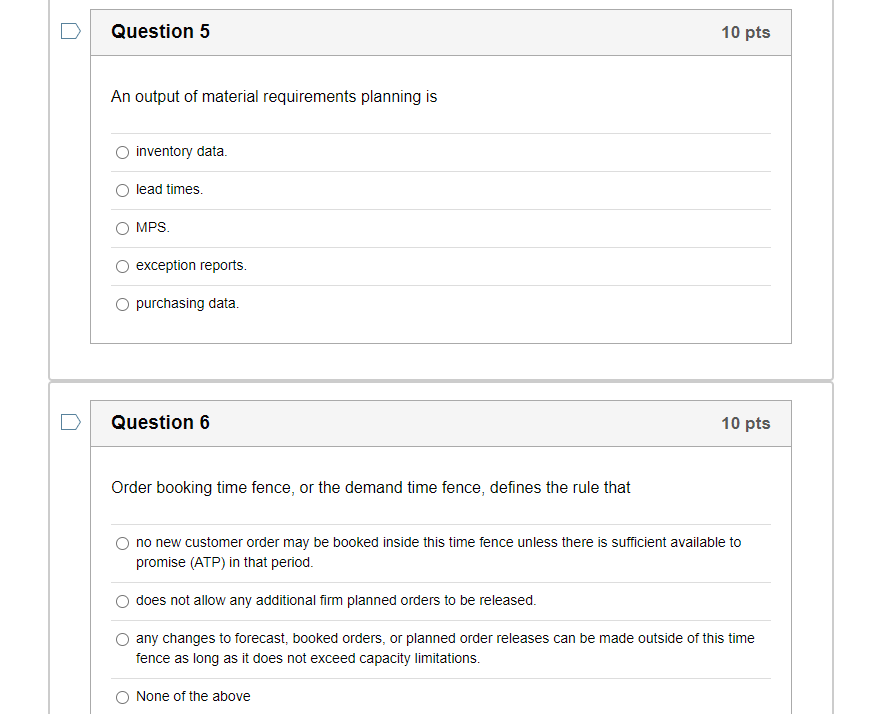This screenshot has height=714, width=895.
Task: Click the 10 pts label on Question 5
Action: click(x=747, y=32)
